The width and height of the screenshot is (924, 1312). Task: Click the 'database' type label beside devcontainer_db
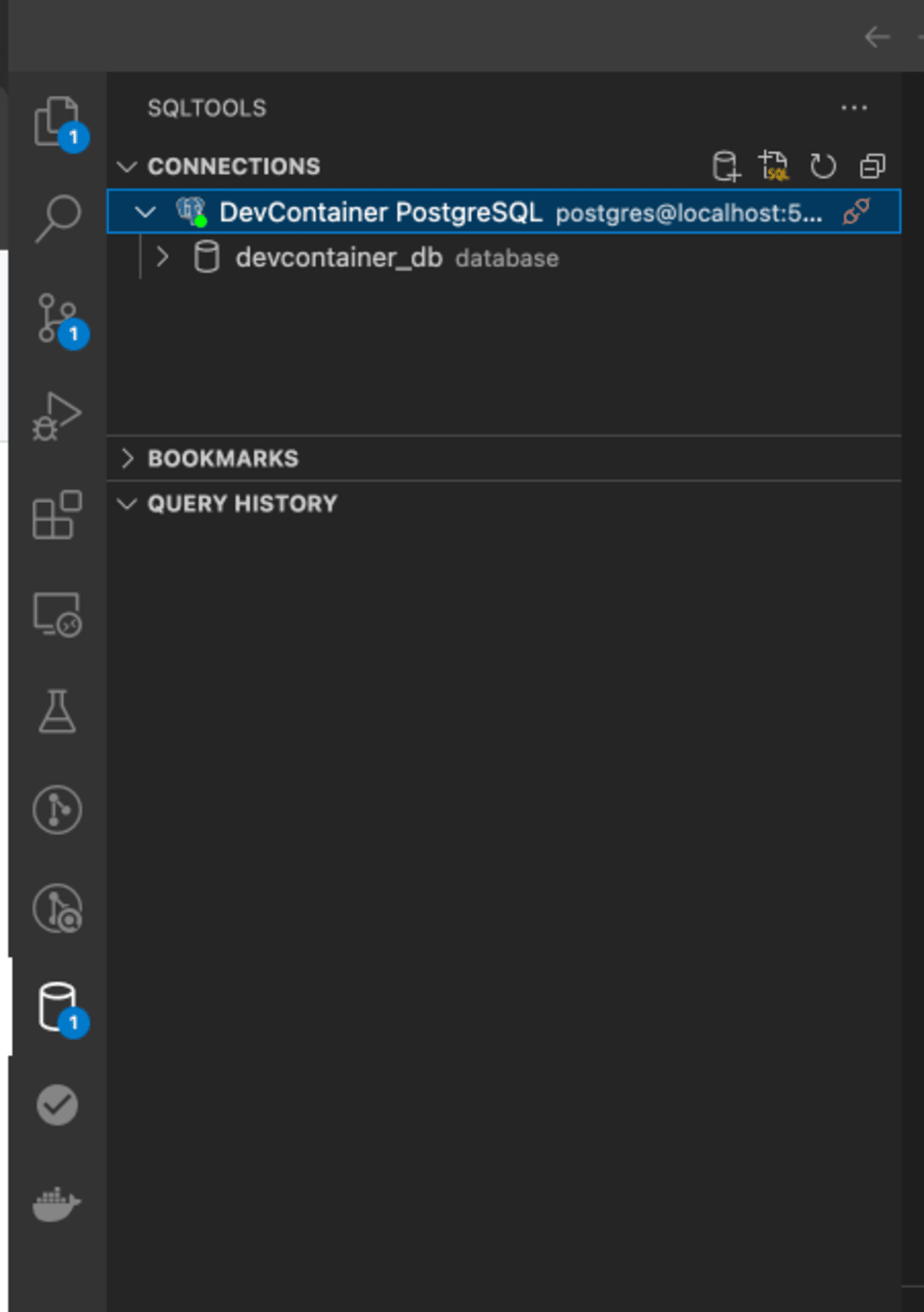point(507,258)
